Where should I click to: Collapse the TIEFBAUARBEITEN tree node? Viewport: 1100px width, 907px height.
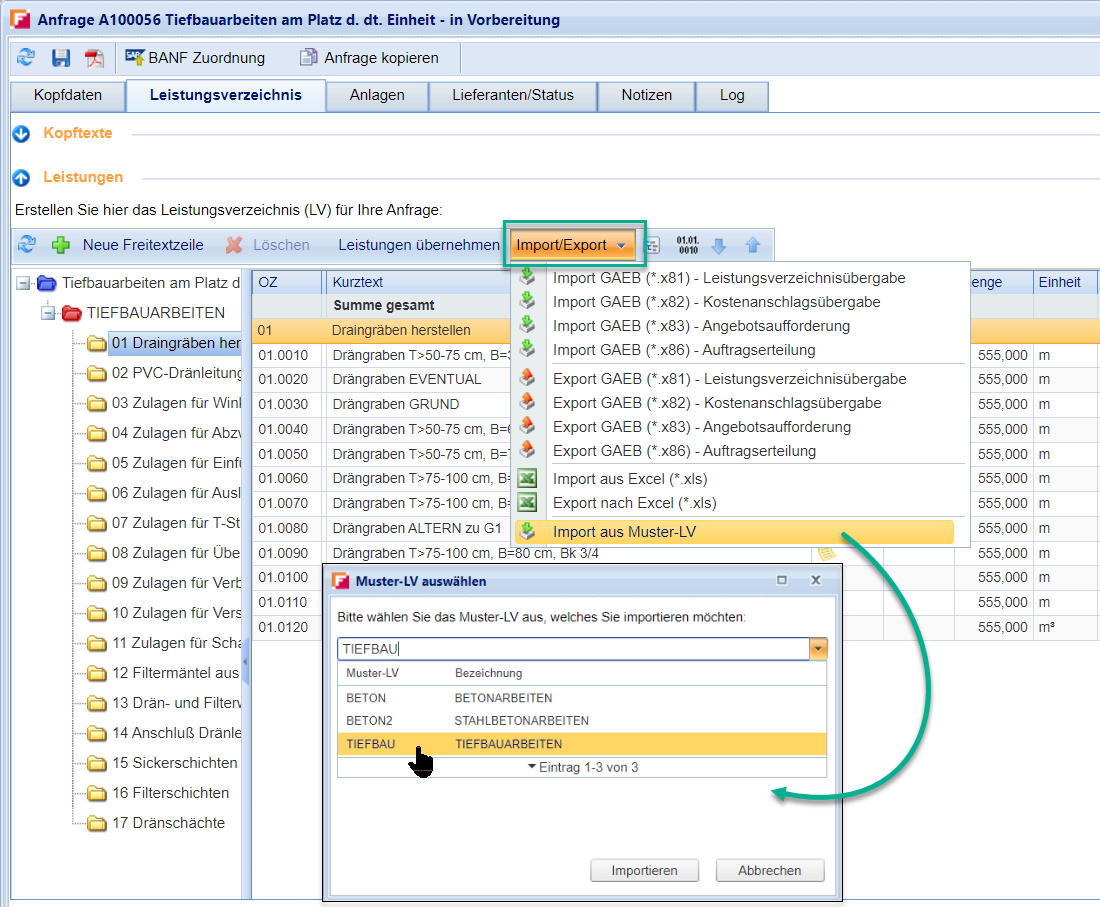click(47, 313)
